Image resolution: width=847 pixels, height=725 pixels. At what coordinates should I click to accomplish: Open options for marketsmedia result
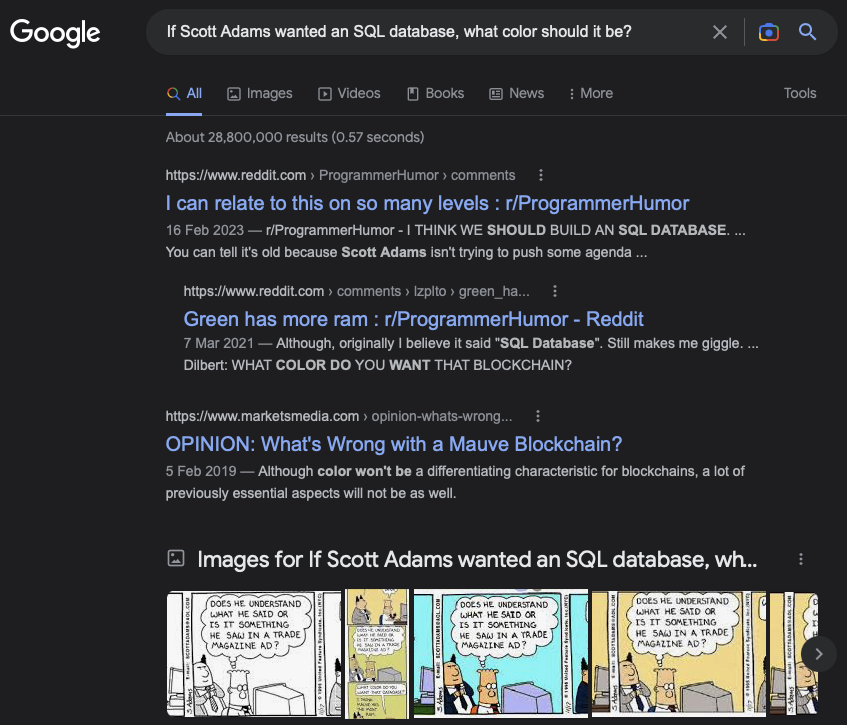[x=537, y=416]
